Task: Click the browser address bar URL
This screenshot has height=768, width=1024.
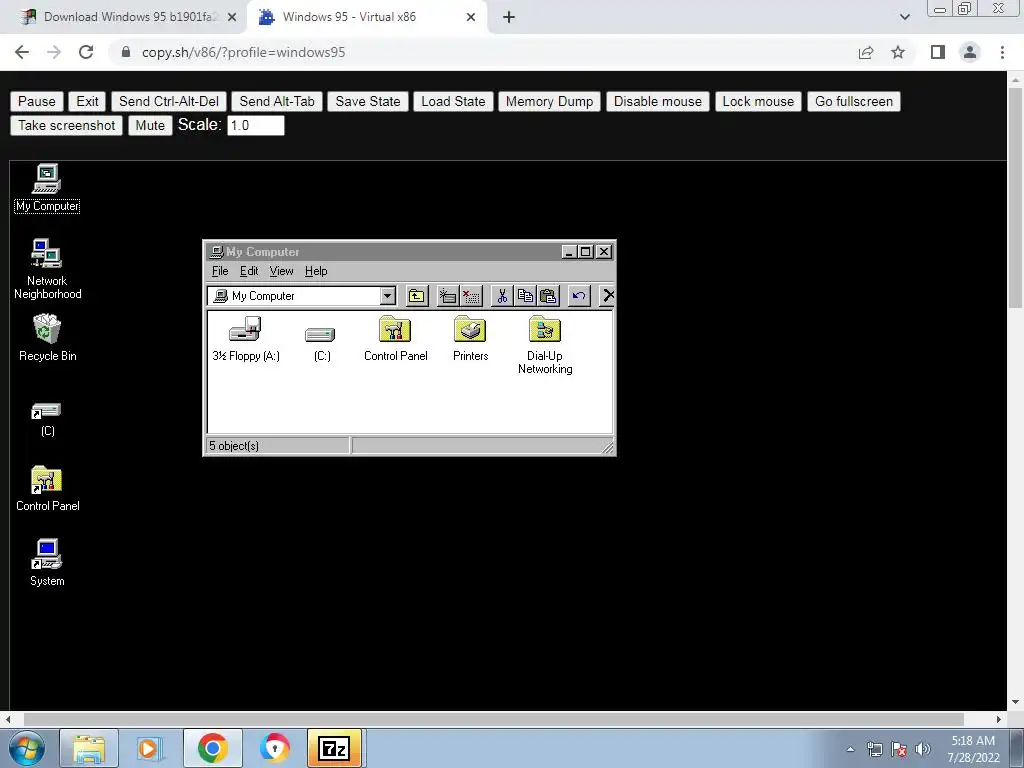Action: tap(243, 52)
